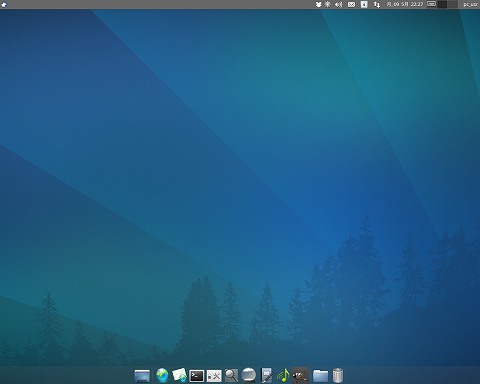The width and height of the screenshot is (480, 384).
Task: Open the text editor pencil icon
Action: click(266, 375)
